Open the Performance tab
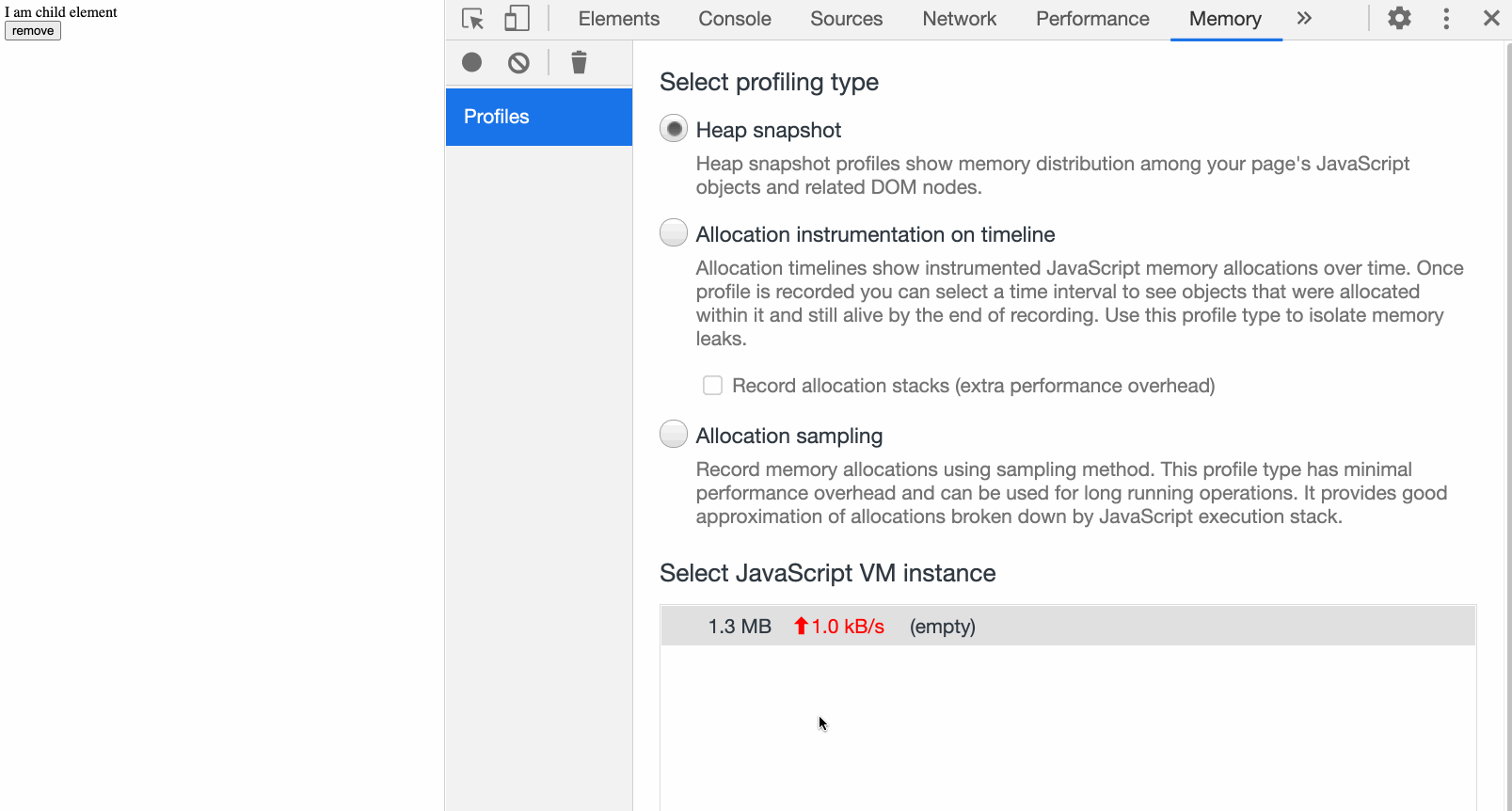Image resolution: width=1512 pixels, height=811 pixels. click(1092, 19)
